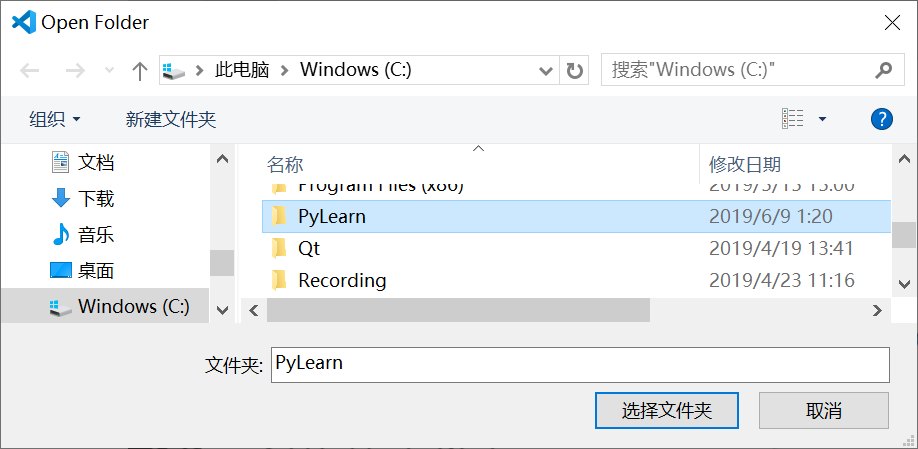Screen dimensions: 918x449
Task: Select the Recording folder
Action: click(x=342, y=280)
